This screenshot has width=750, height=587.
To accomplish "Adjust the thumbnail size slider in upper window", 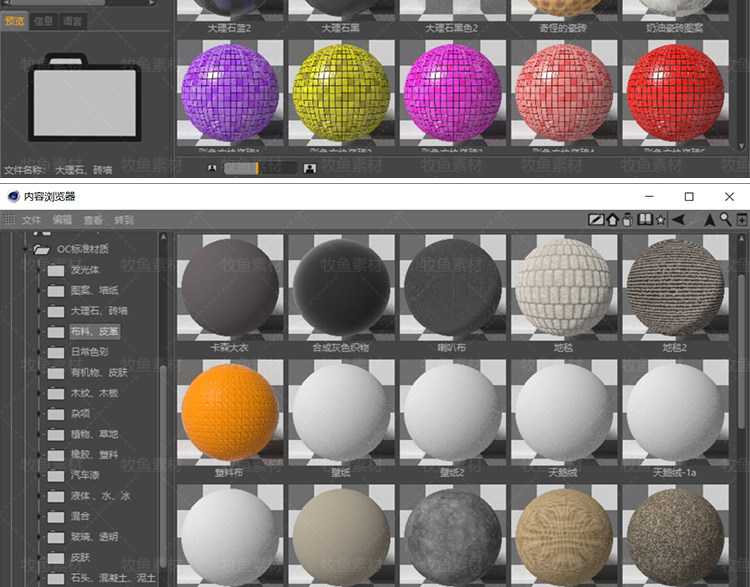I will tap(260, 168).
